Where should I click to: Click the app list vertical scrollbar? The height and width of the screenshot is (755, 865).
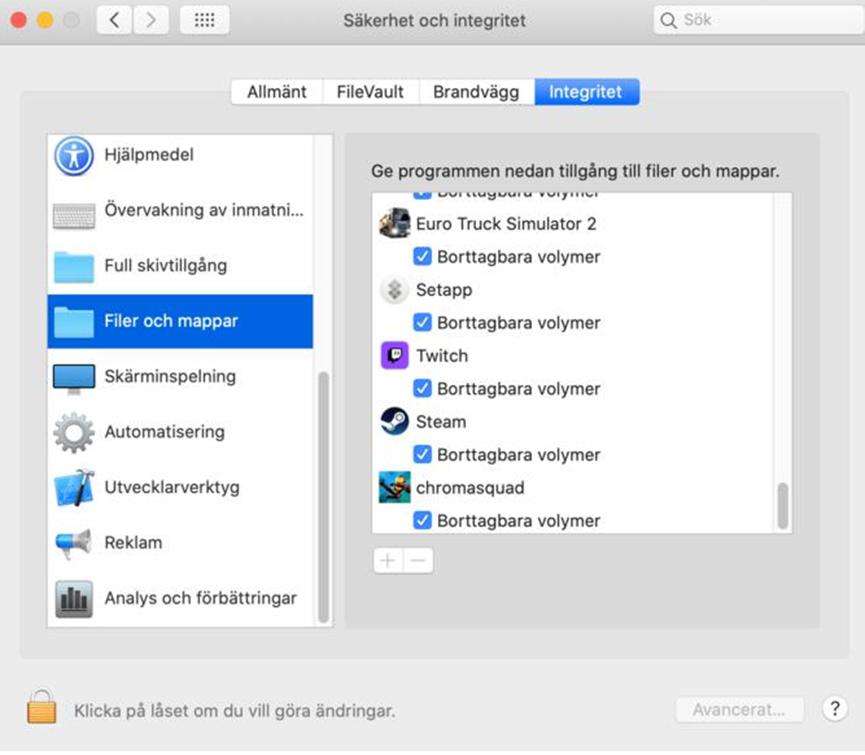point(783,505)
